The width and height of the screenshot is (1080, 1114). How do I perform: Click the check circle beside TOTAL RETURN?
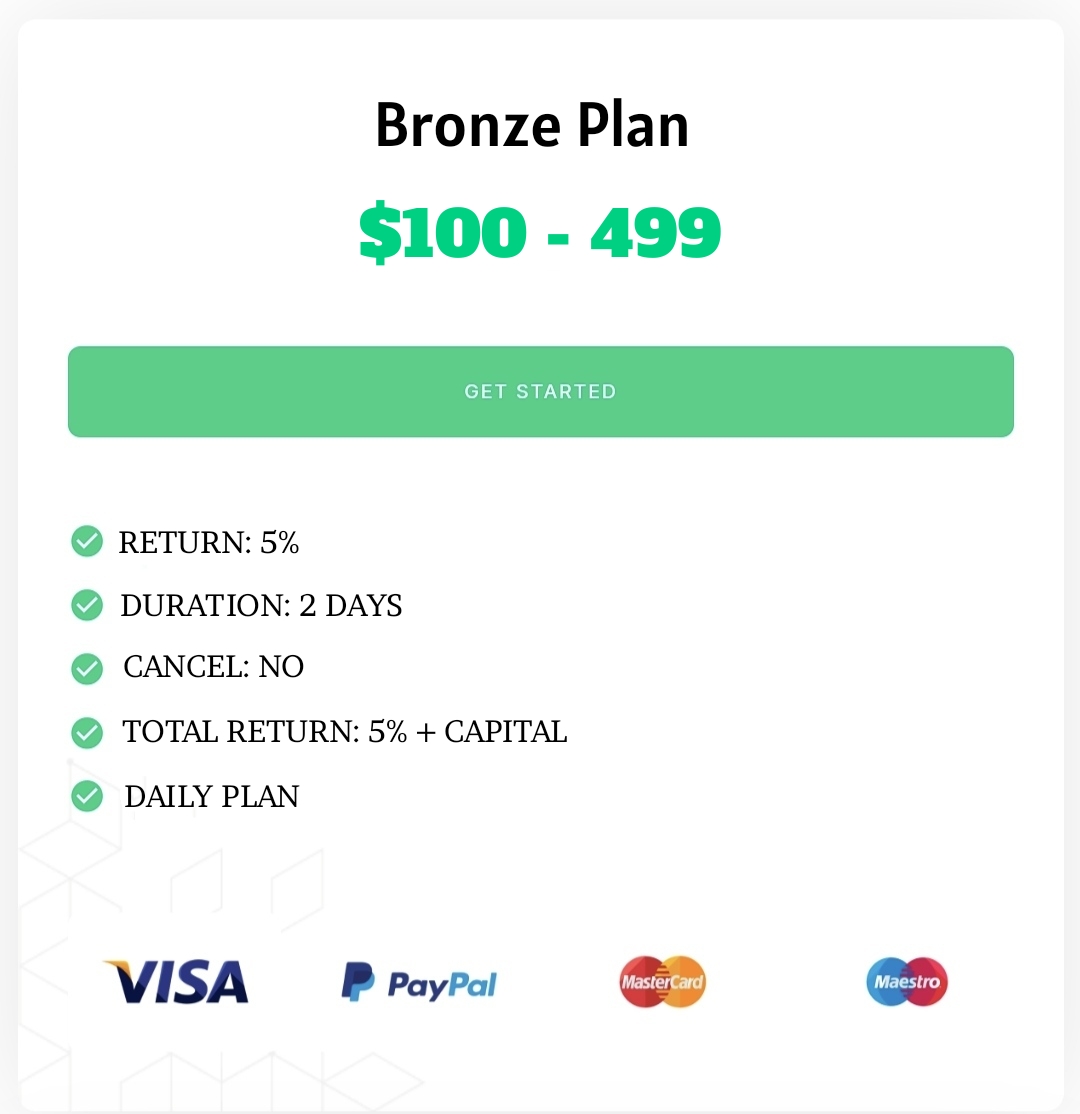tap(87, 733)
